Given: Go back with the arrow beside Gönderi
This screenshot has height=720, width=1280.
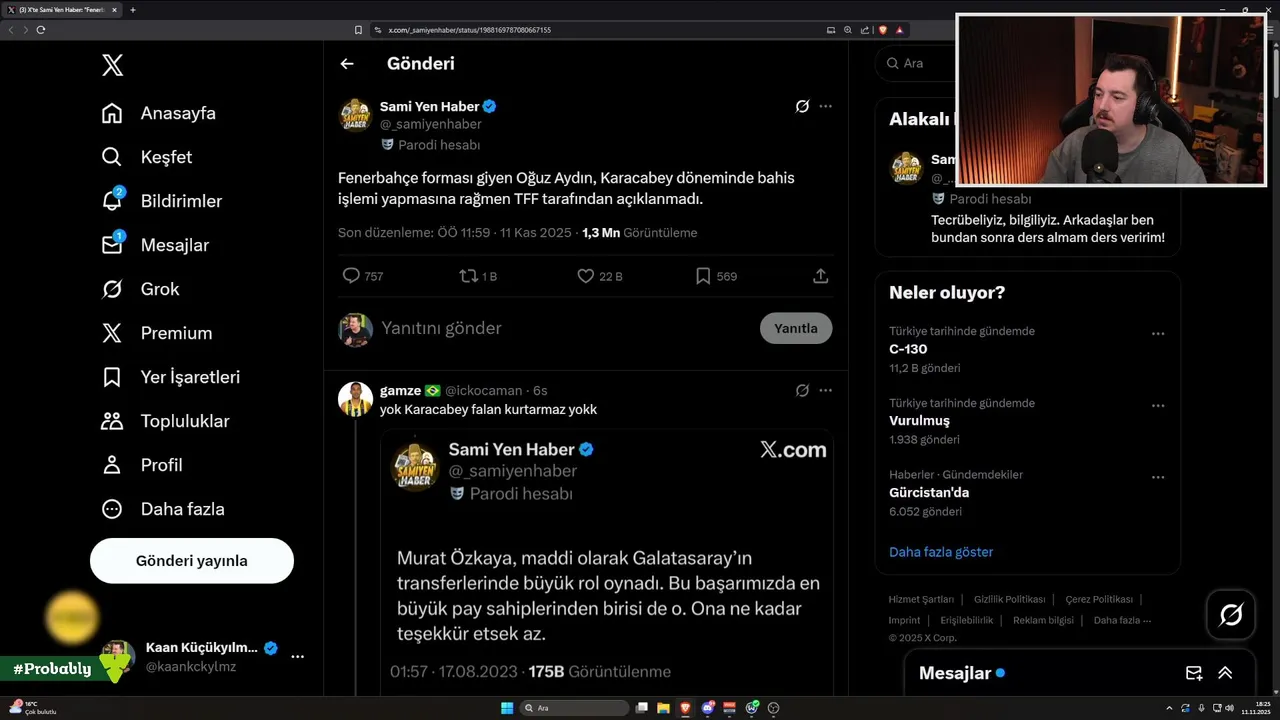Looking at the screenshot, I should [347, 64].
